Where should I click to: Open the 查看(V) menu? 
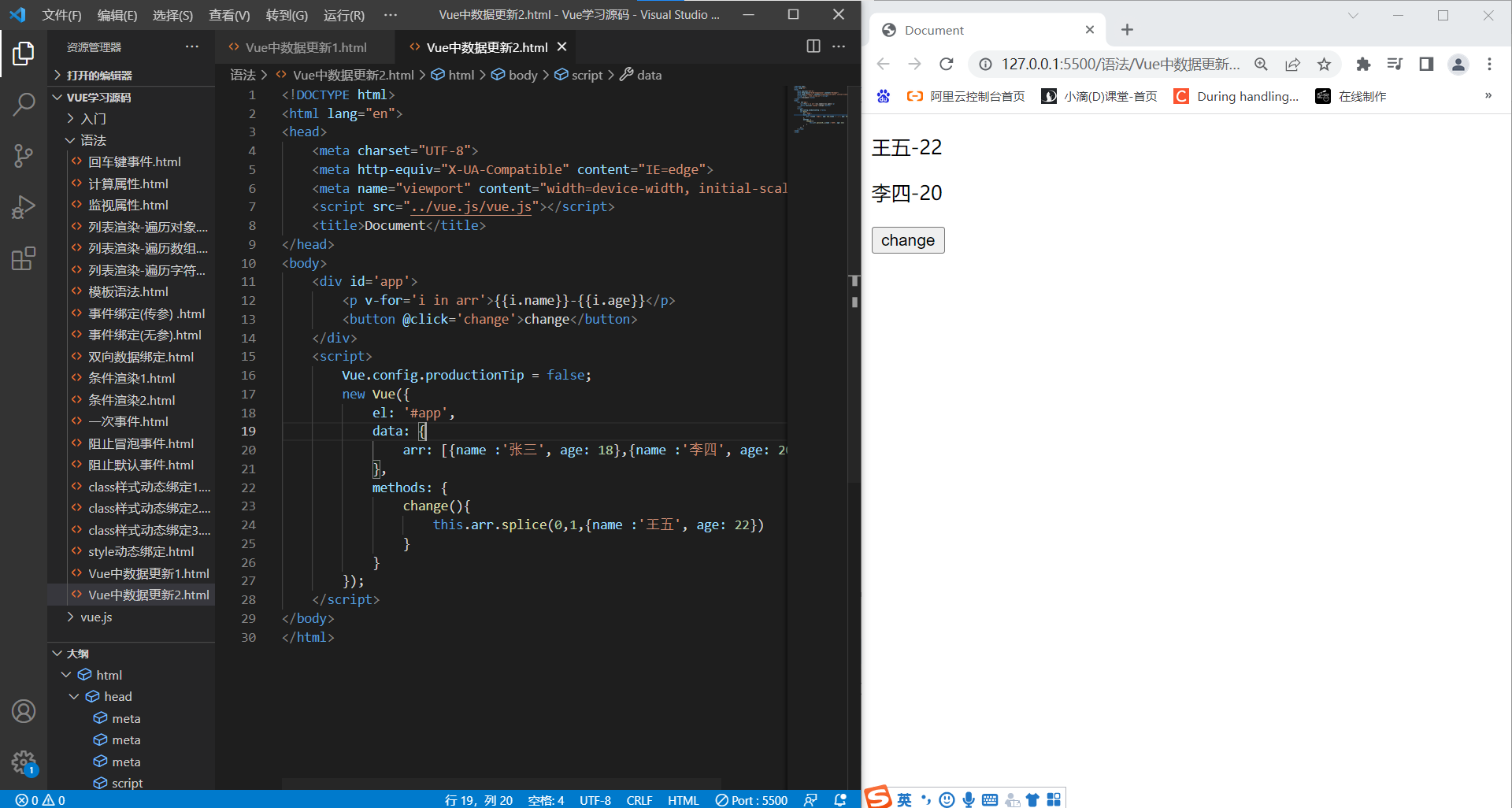click(x=229, y=15)
